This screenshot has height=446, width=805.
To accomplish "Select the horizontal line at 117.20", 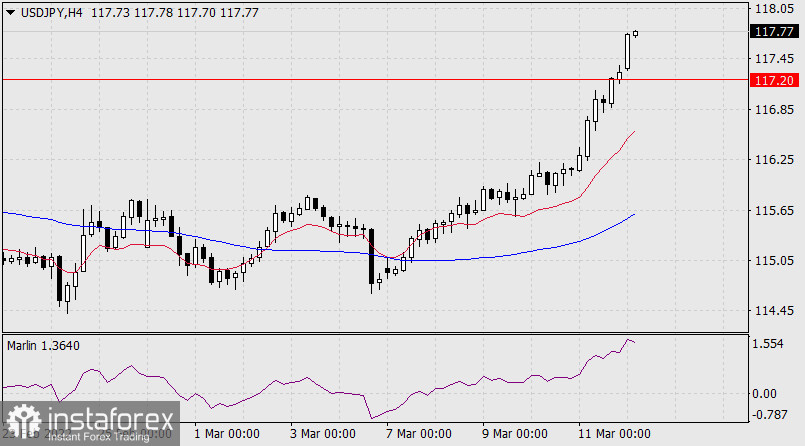I will tap(300, 79).
